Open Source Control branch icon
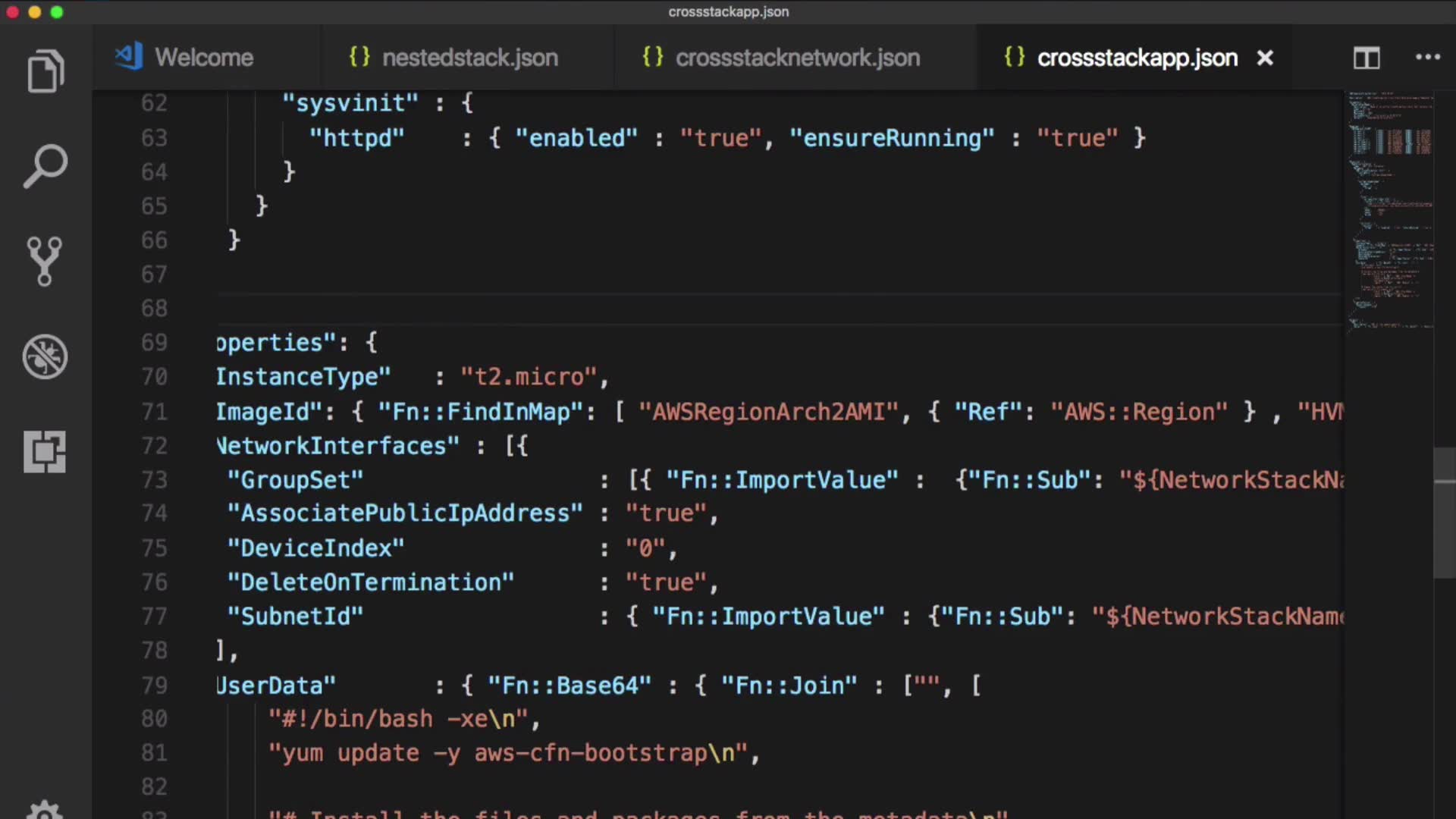This screenshot has height=819, width=1456. (45, 261)
